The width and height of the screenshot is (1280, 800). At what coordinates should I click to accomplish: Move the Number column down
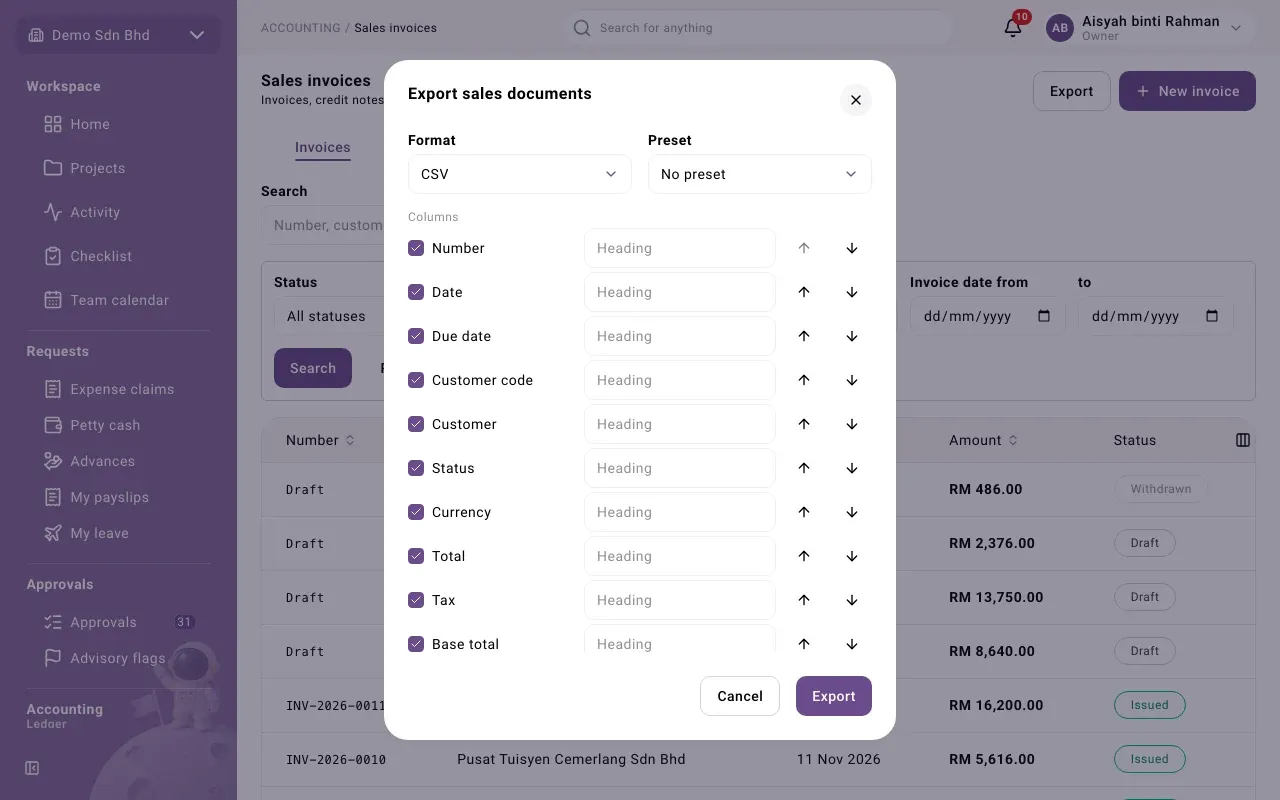852,248
